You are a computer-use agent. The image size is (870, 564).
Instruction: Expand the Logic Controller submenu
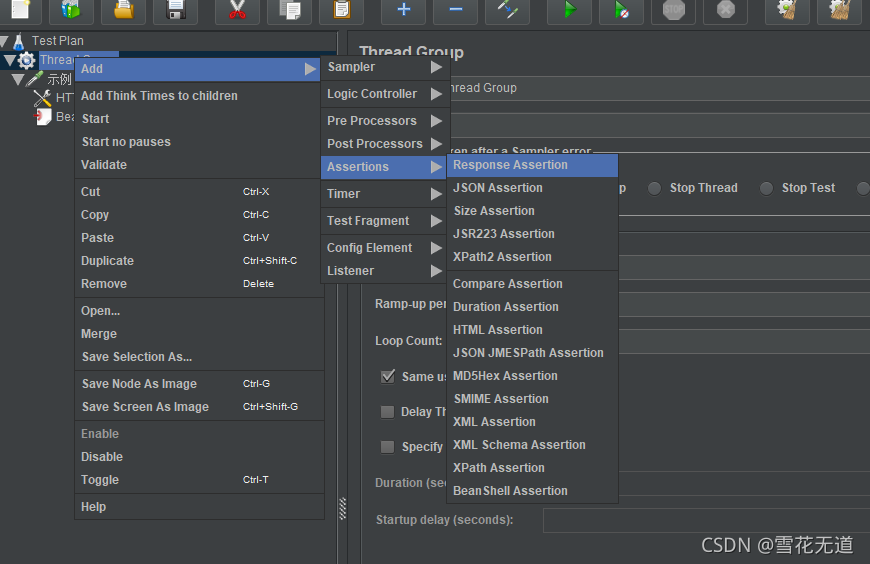(385, 94)
